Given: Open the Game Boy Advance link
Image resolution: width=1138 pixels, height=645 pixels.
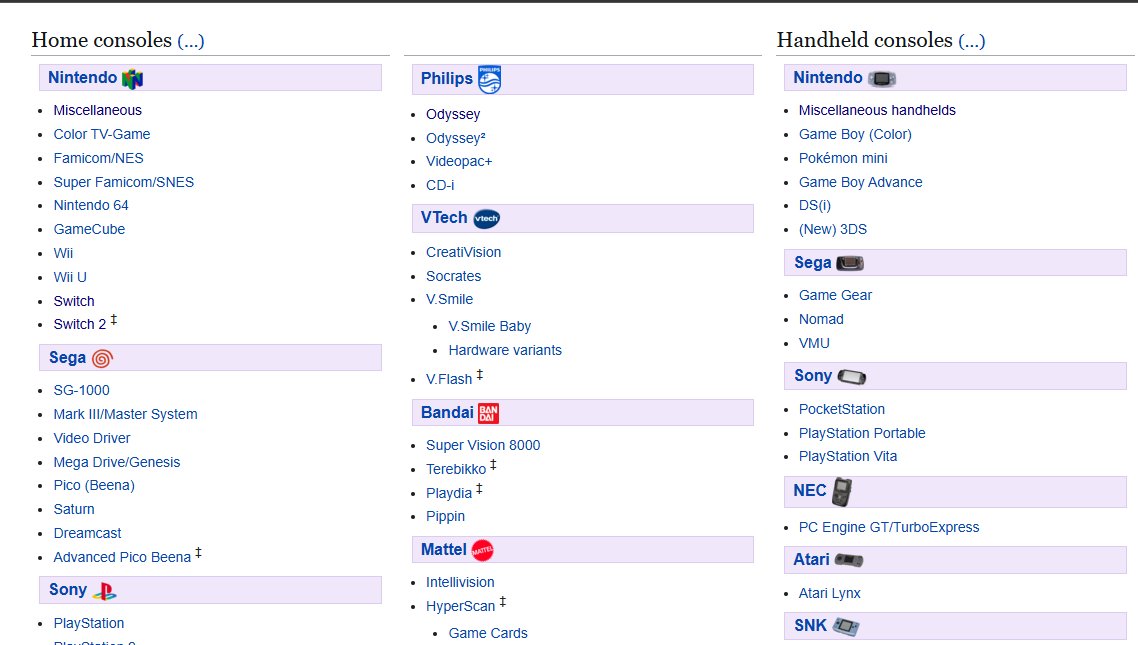Looking at the screenshot, I should point(861,182).
